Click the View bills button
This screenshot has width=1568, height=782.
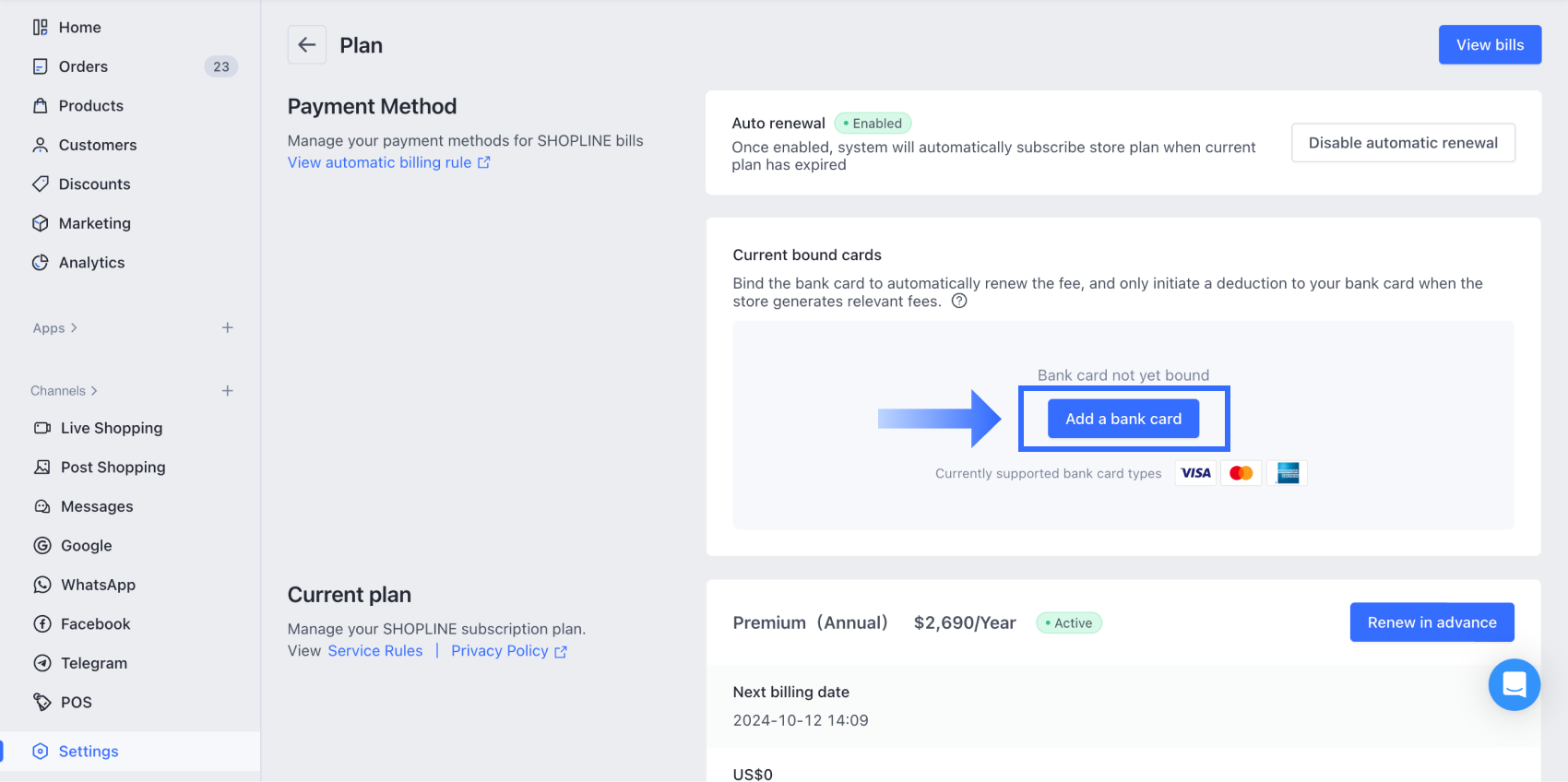click(x=1490, y=44)
